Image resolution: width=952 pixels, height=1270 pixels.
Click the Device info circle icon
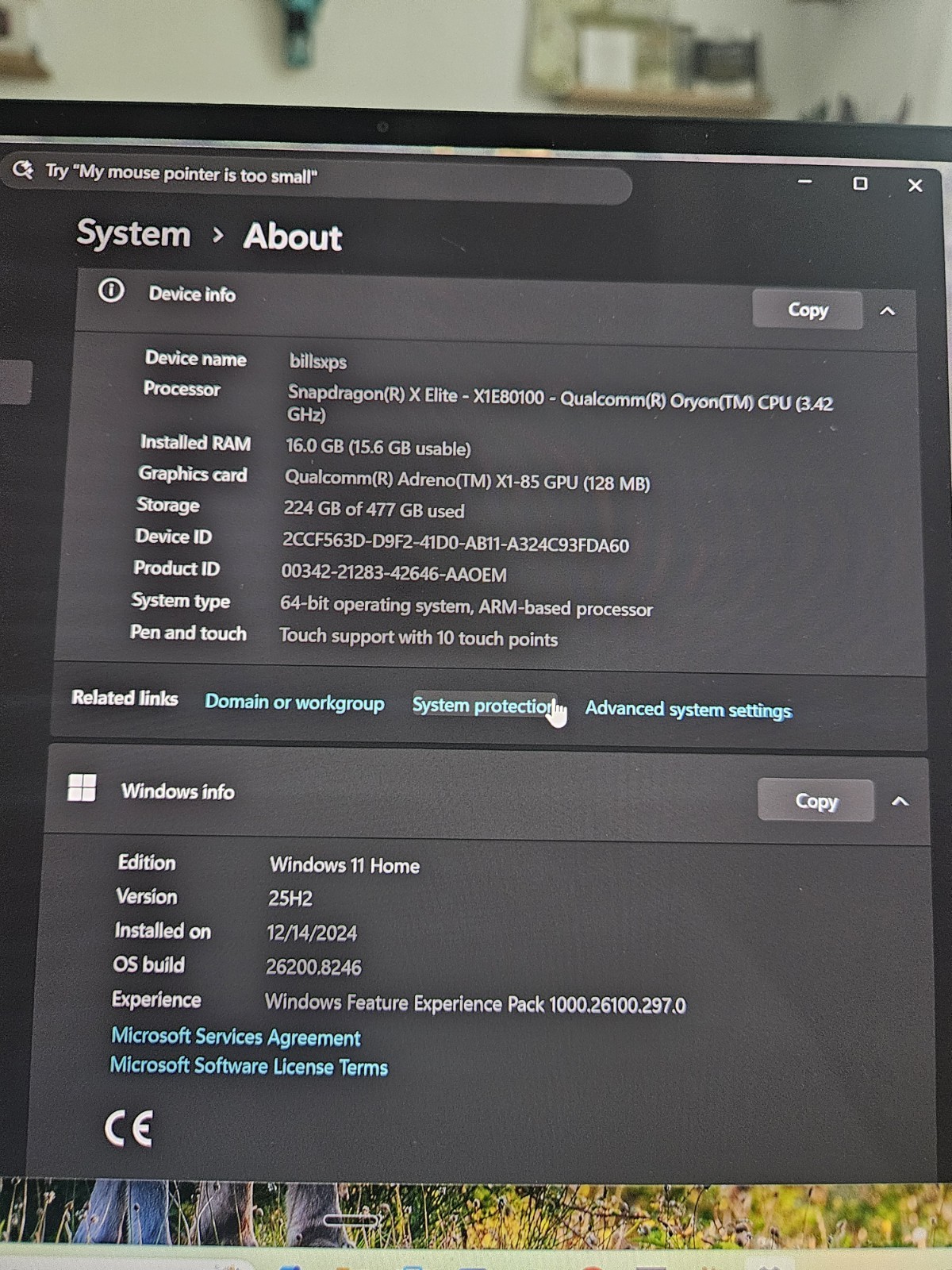pos(111,291)
